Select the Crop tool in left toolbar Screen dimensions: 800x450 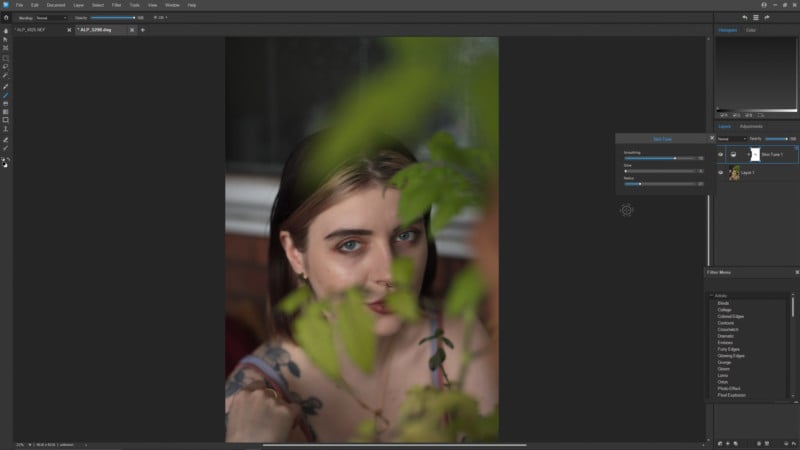click(6, 48)
